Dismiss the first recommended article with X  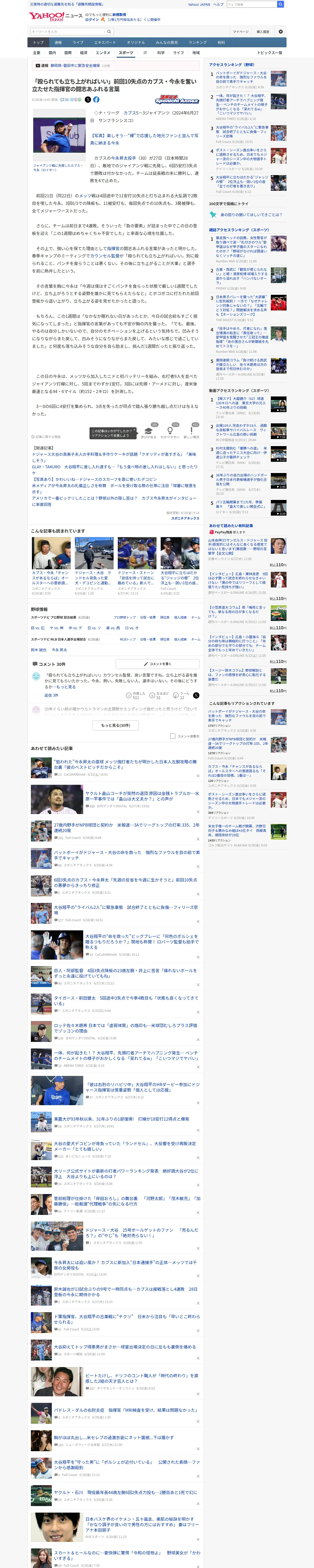tap(198, 776)
